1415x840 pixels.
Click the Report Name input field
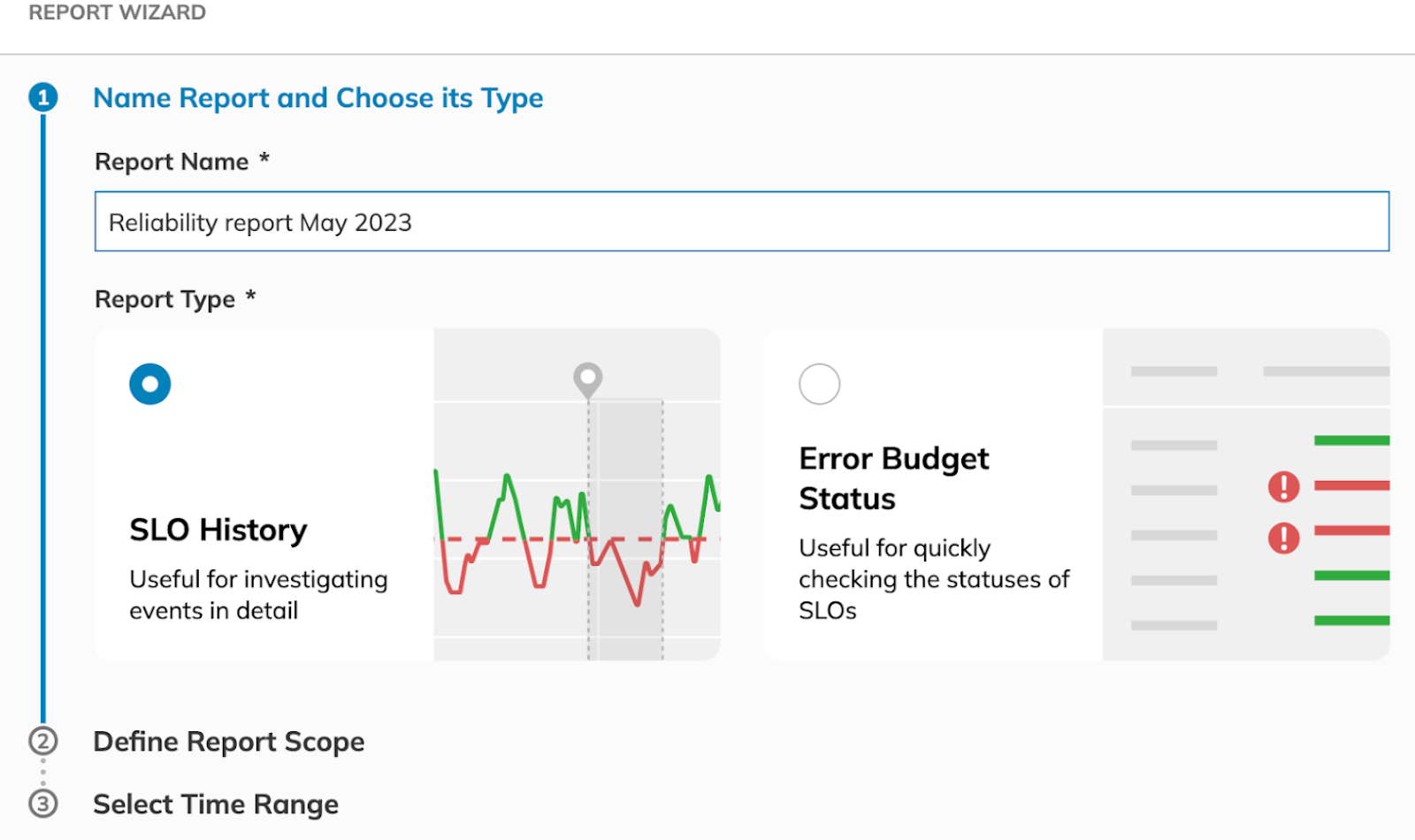pos(741,222)
